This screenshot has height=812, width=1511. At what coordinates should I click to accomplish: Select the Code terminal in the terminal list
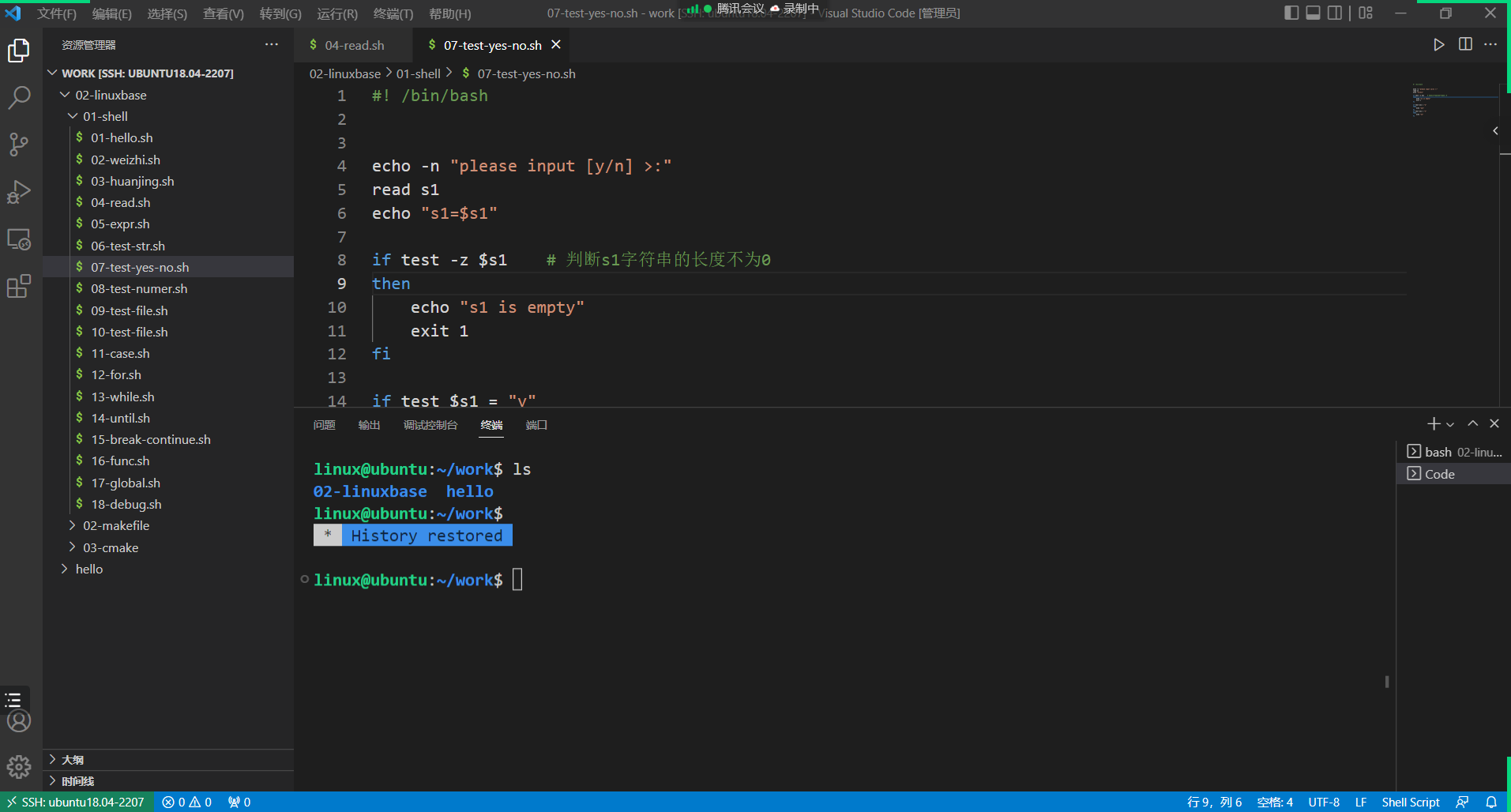[1442, 474]
